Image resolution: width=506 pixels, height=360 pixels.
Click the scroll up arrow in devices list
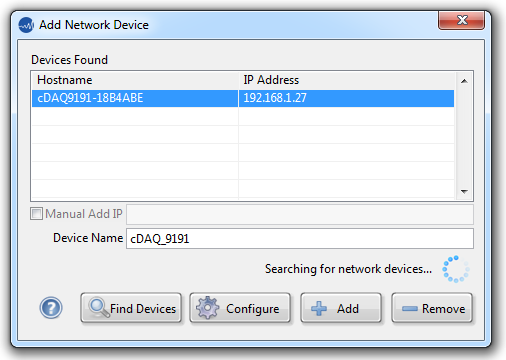464,81
